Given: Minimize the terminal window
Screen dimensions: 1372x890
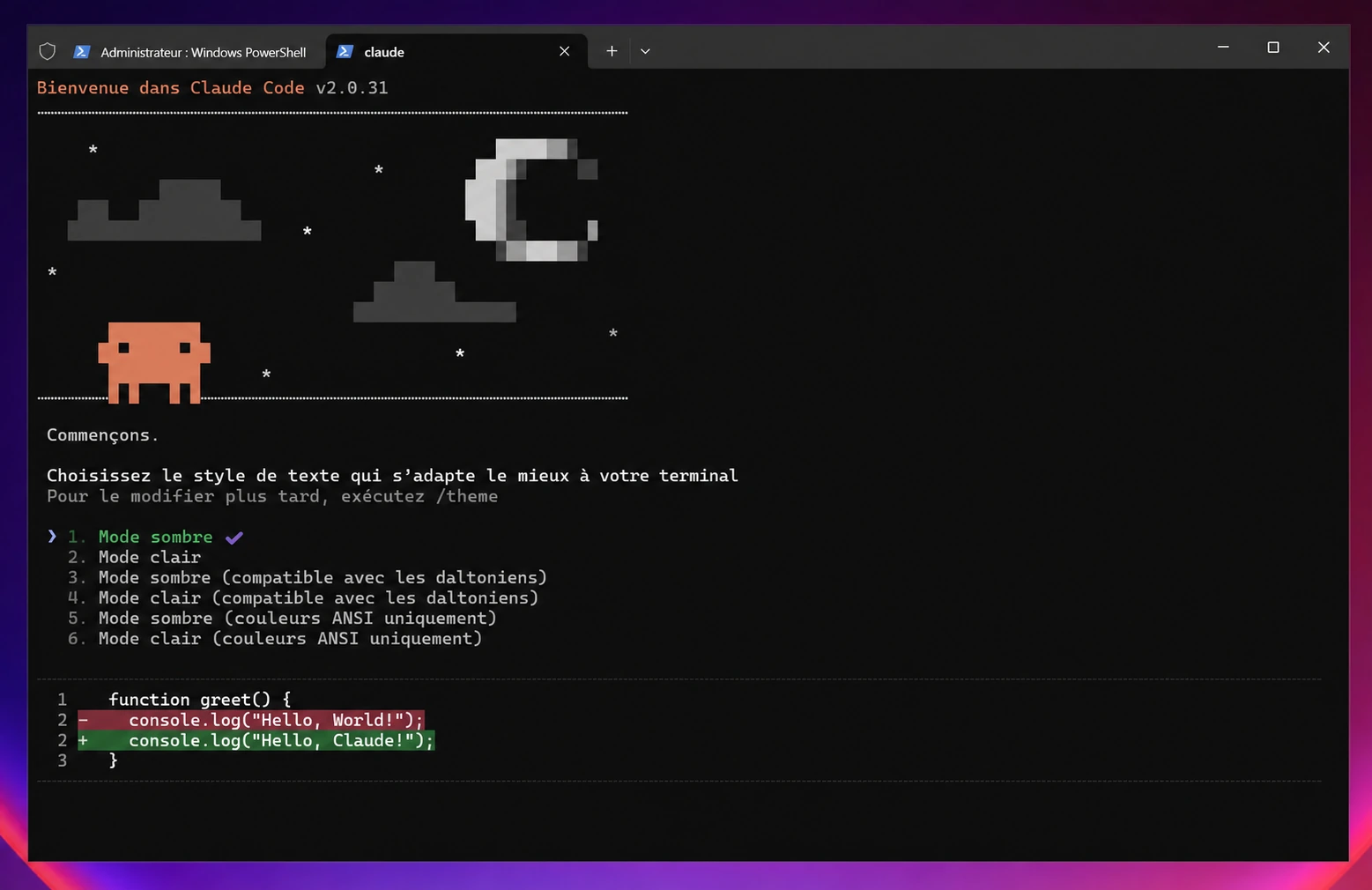Looking at the screenshot, I should click(x=1223, y=47).
